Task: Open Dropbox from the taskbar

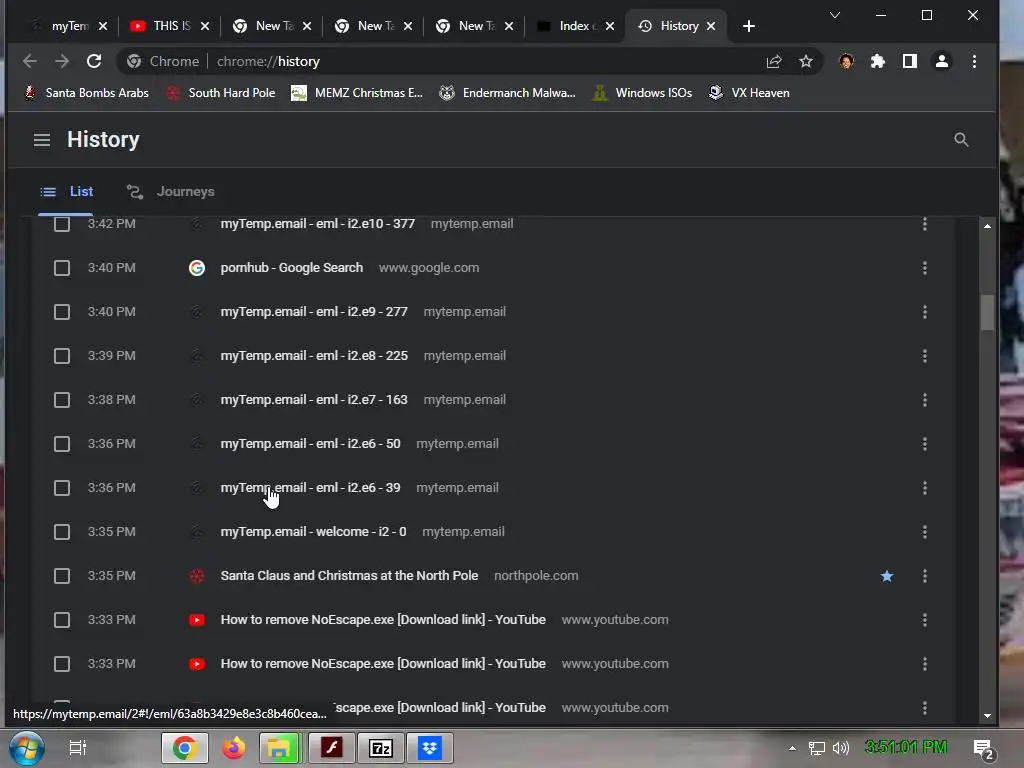Action: [430, 748]
